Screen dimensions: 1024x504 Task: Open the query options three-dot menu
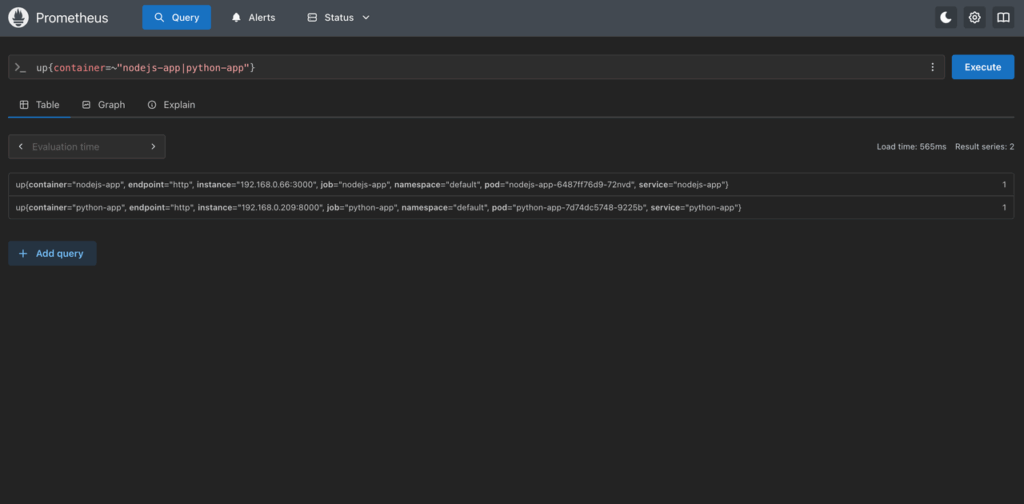(933, 67)
